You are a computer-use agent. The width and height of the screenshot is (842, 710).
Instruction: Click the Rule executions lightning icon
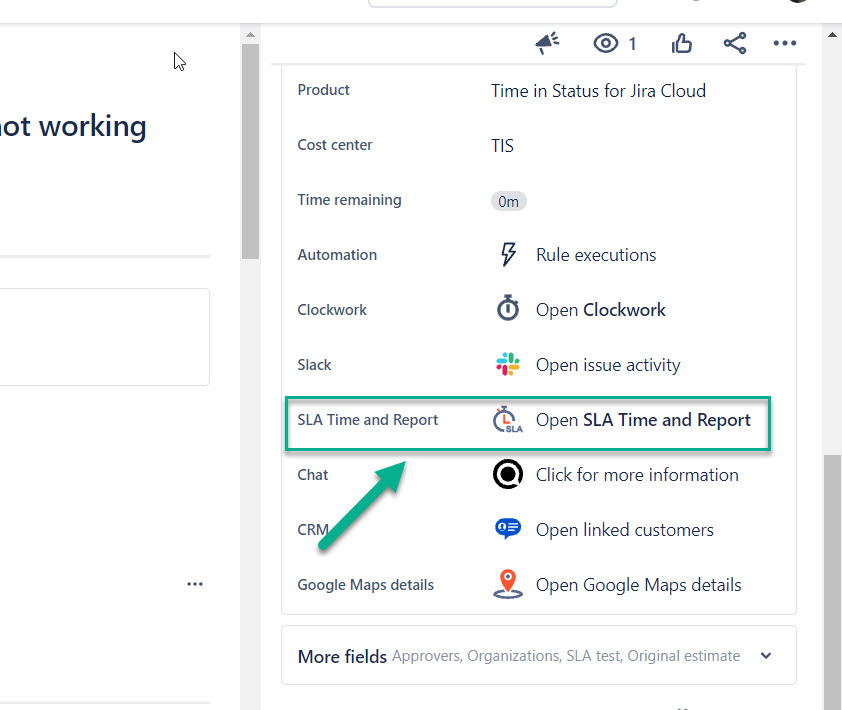(508, 255)
